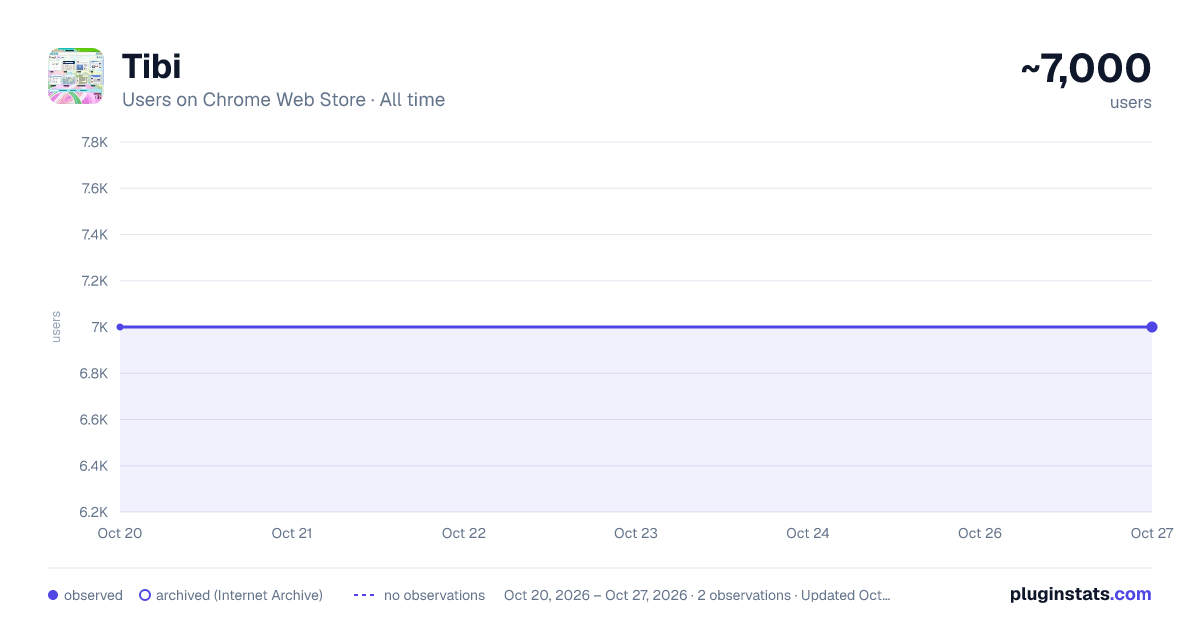Click the 6.6K y-axis label
The image size is (1200, 630).
click(94, 420)
